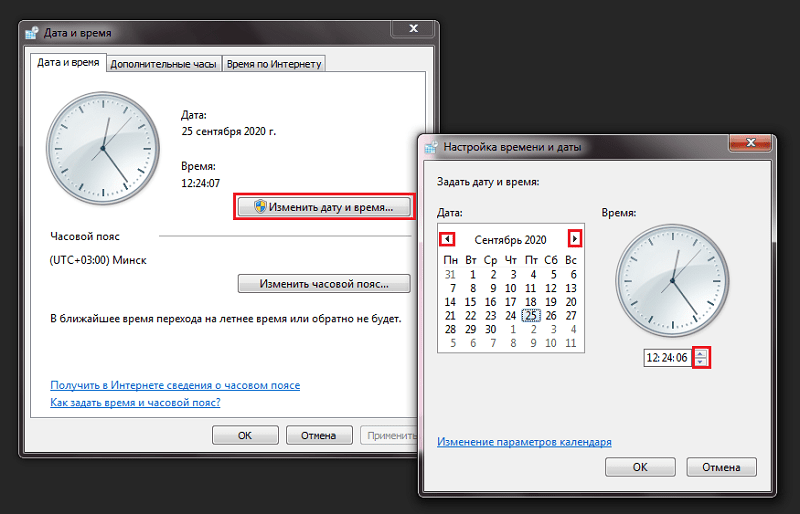Go to next month in calendar

click(574, 238)
